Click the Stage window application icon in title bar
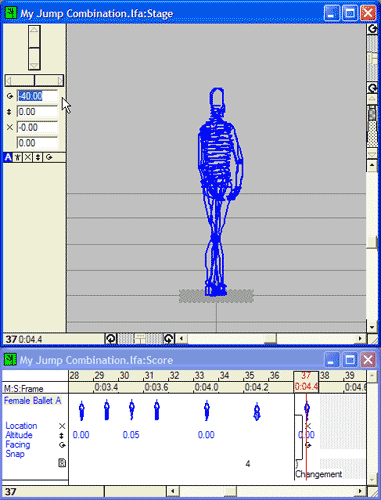This screenshot has height=500, width=381. 11,13
